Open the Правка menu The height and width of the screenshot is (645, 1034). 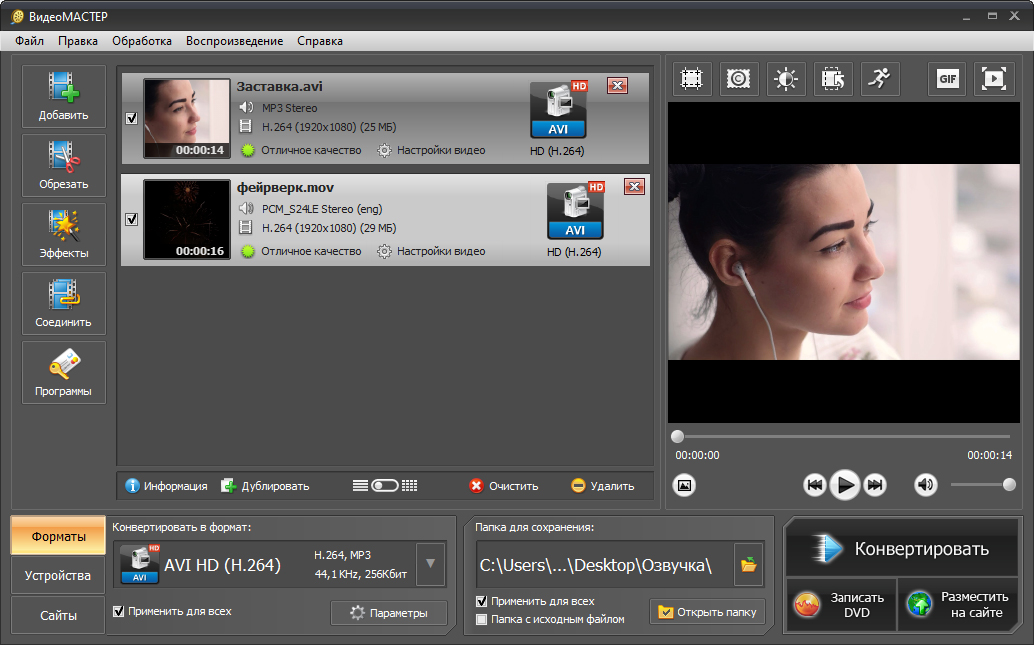[x=78, y=41]
